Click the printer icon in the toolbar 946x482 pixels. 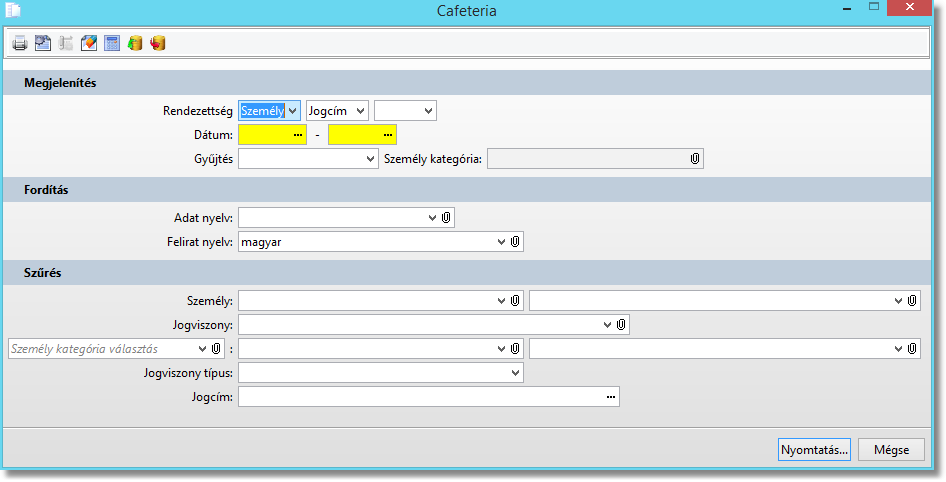click(20, 43)
